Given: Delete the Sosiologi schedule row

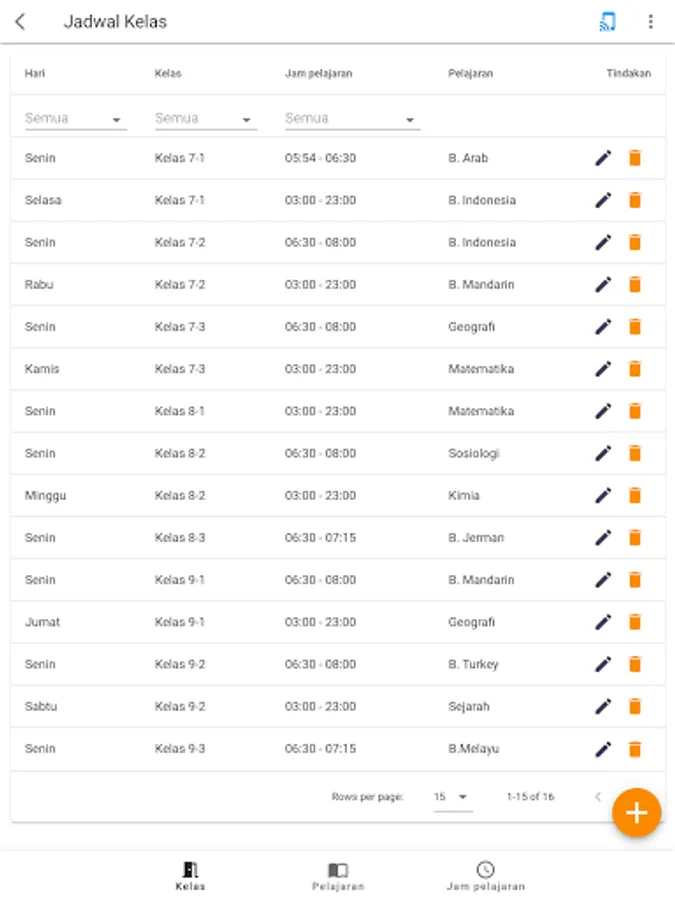Looking at the screenshot, I should 634,453.
